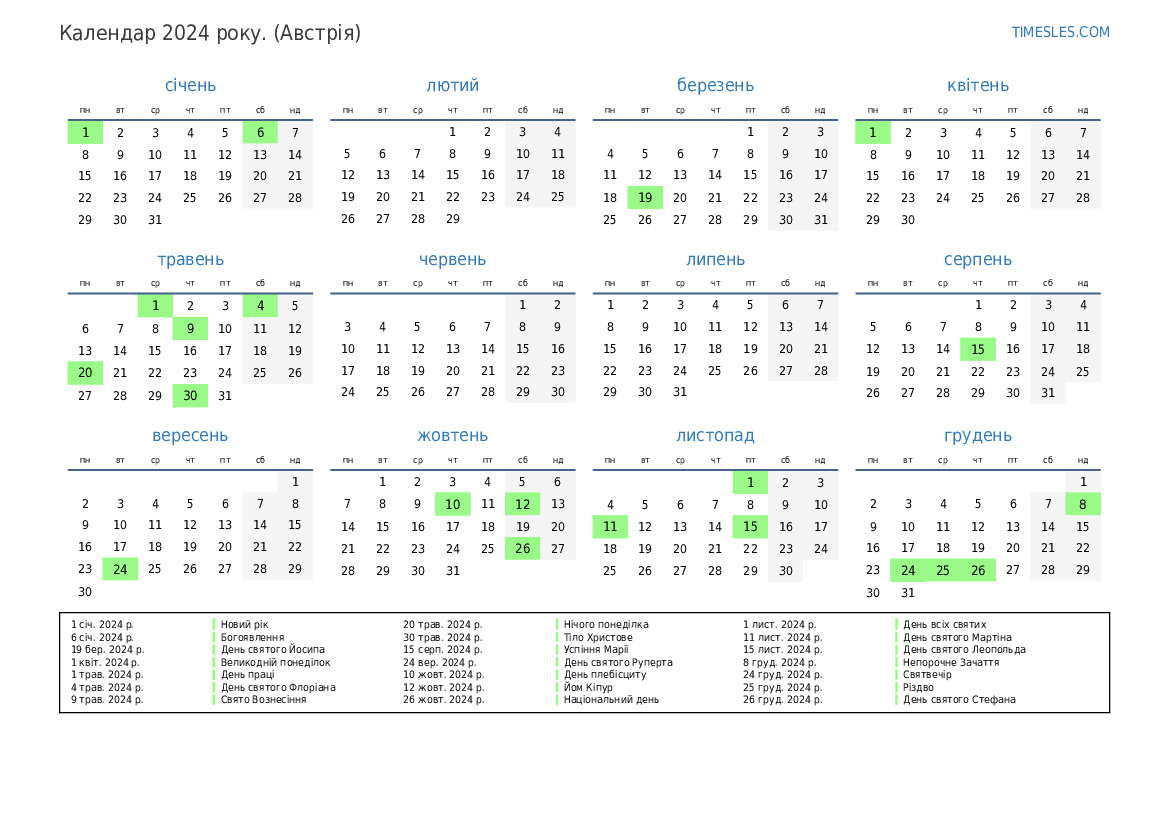The image size is (1169, 827).
Task: Click 'День святого Стефана' legend entry
Action: coord(959,700)
